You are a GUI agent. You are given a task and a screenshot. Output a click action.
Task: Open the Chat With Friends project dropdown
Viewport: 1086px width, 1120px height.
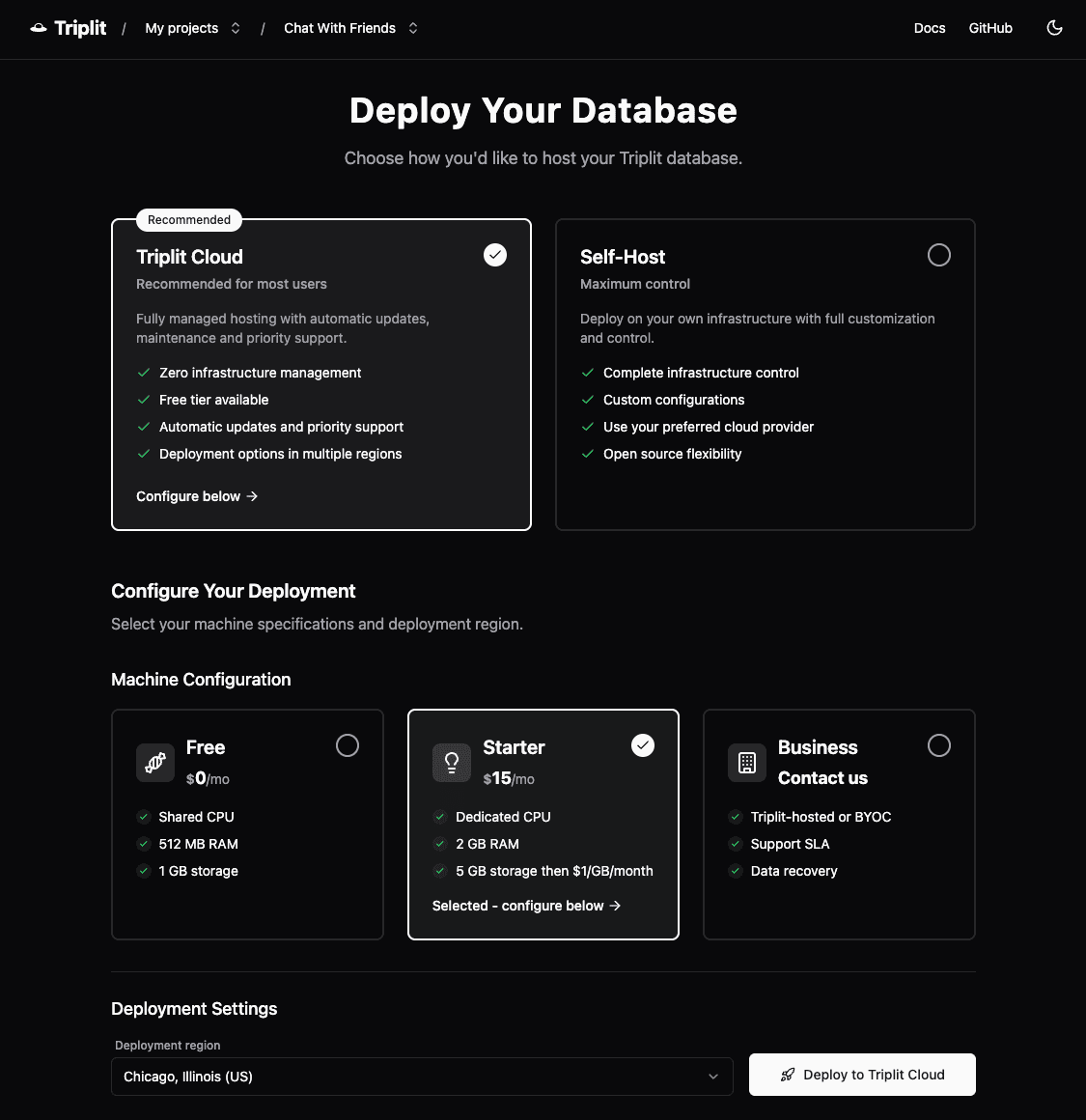pyautogui.click(x=350, y=28)
